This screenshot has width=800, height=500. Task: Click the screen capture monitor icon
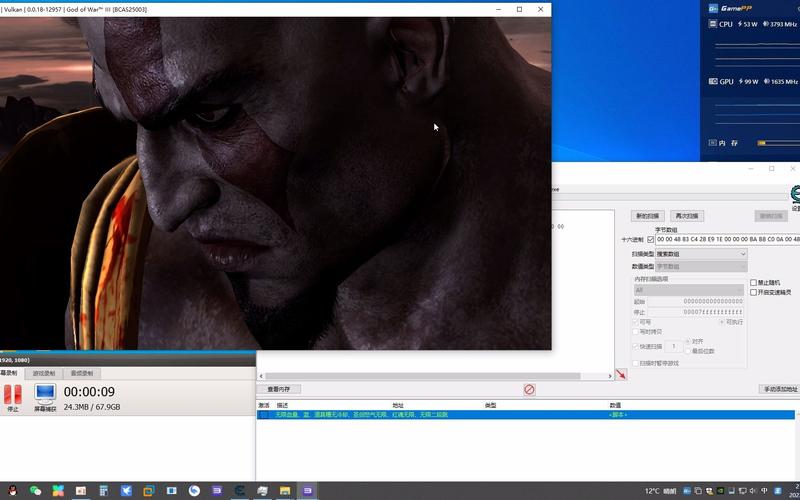coord(45,396)
